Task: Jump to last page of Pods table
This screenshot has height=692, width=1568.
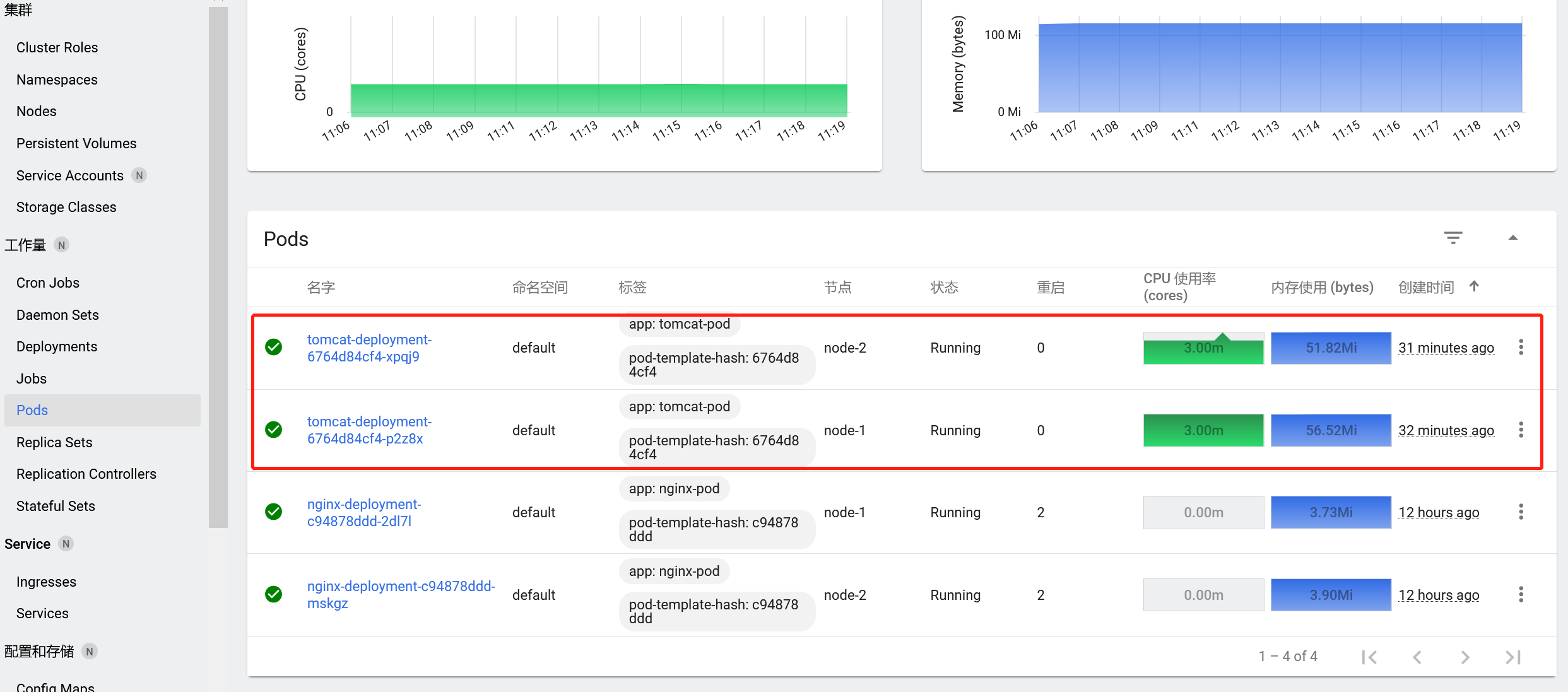Action: (1512, 657)
